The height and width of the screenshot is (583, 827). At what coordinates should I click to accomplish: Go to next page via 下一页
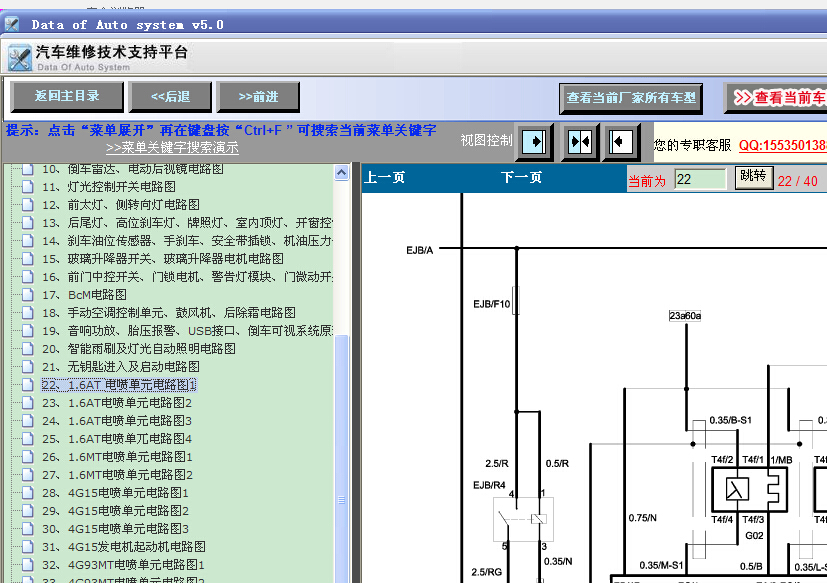[521, 177]
